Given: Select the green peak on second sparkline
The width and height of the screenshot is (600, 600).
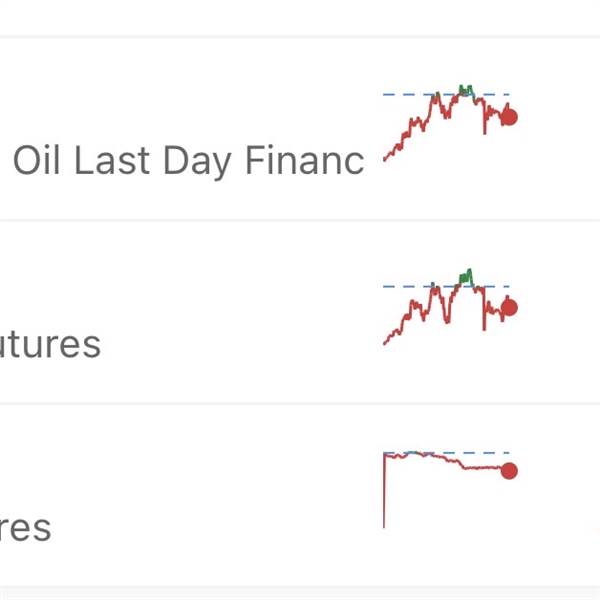Looking at the screenshot, I should [465, 275].
